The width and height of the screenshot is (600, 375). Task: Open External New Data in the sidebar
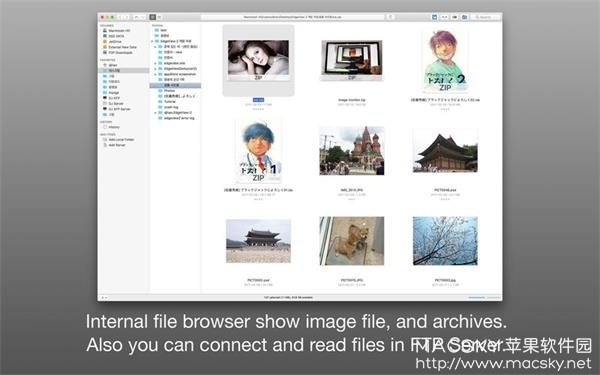tap(122, 47)
